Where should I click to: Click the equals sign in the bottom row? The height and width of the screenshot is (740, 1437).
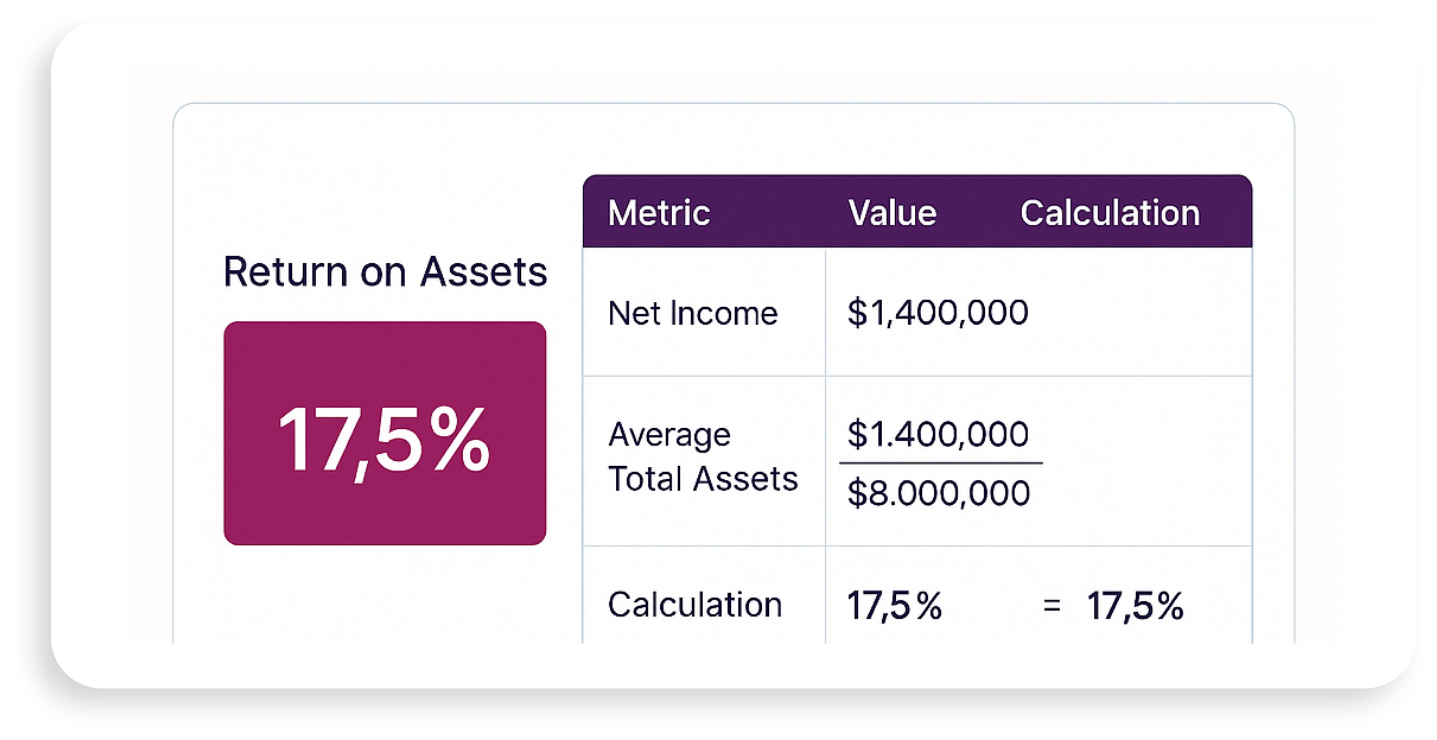coord(1051,606)
